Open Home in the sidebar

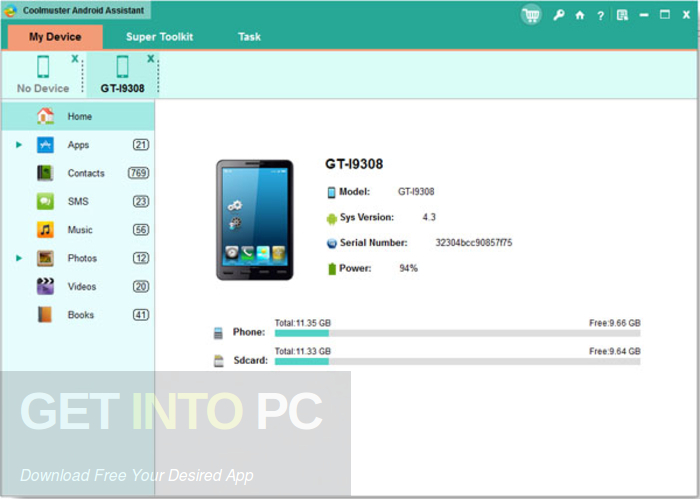(78, 116)
